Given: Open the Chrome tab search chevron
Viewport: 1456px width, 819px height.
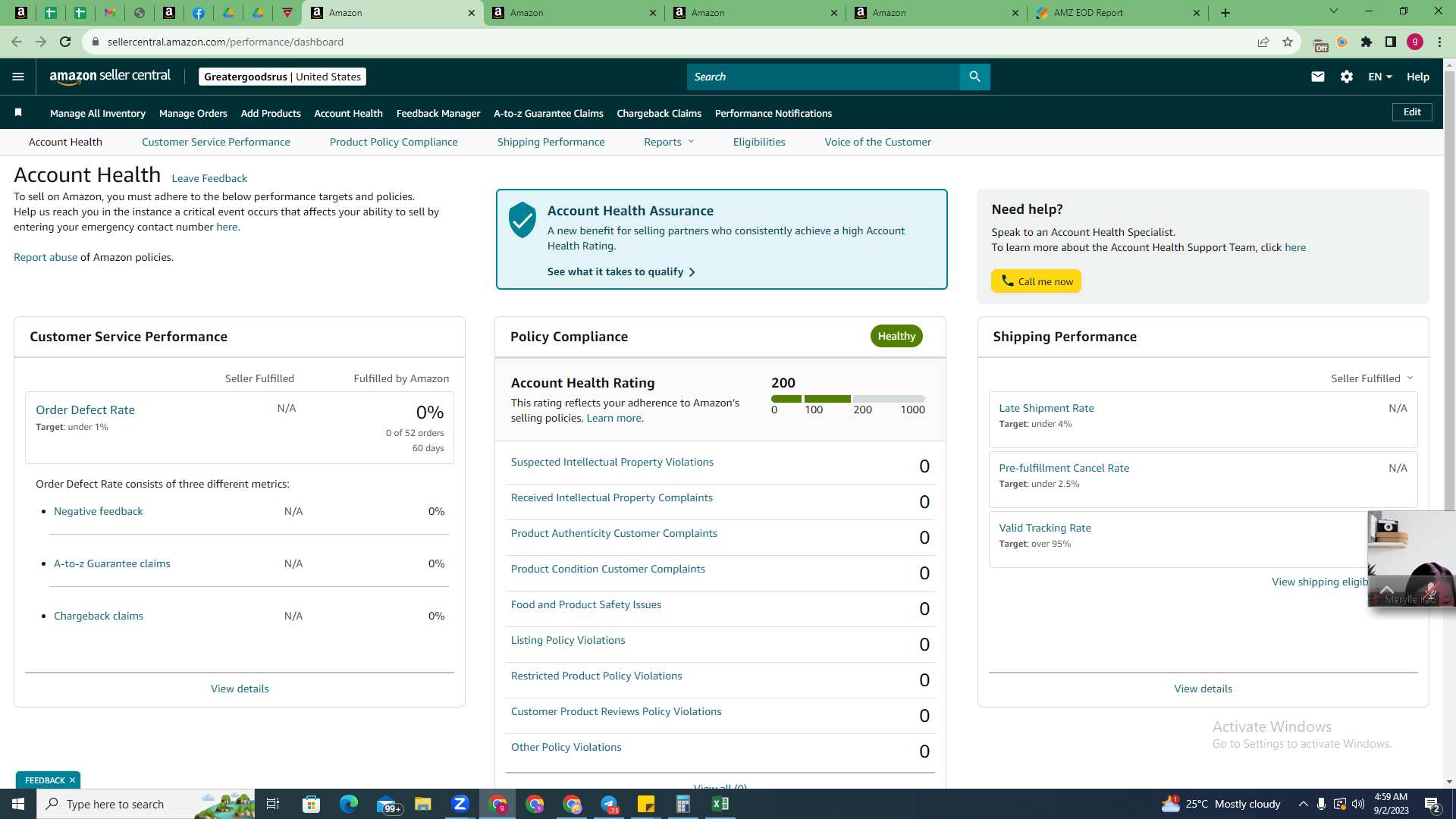Looking at the screenshot, I should point(1334,11).
